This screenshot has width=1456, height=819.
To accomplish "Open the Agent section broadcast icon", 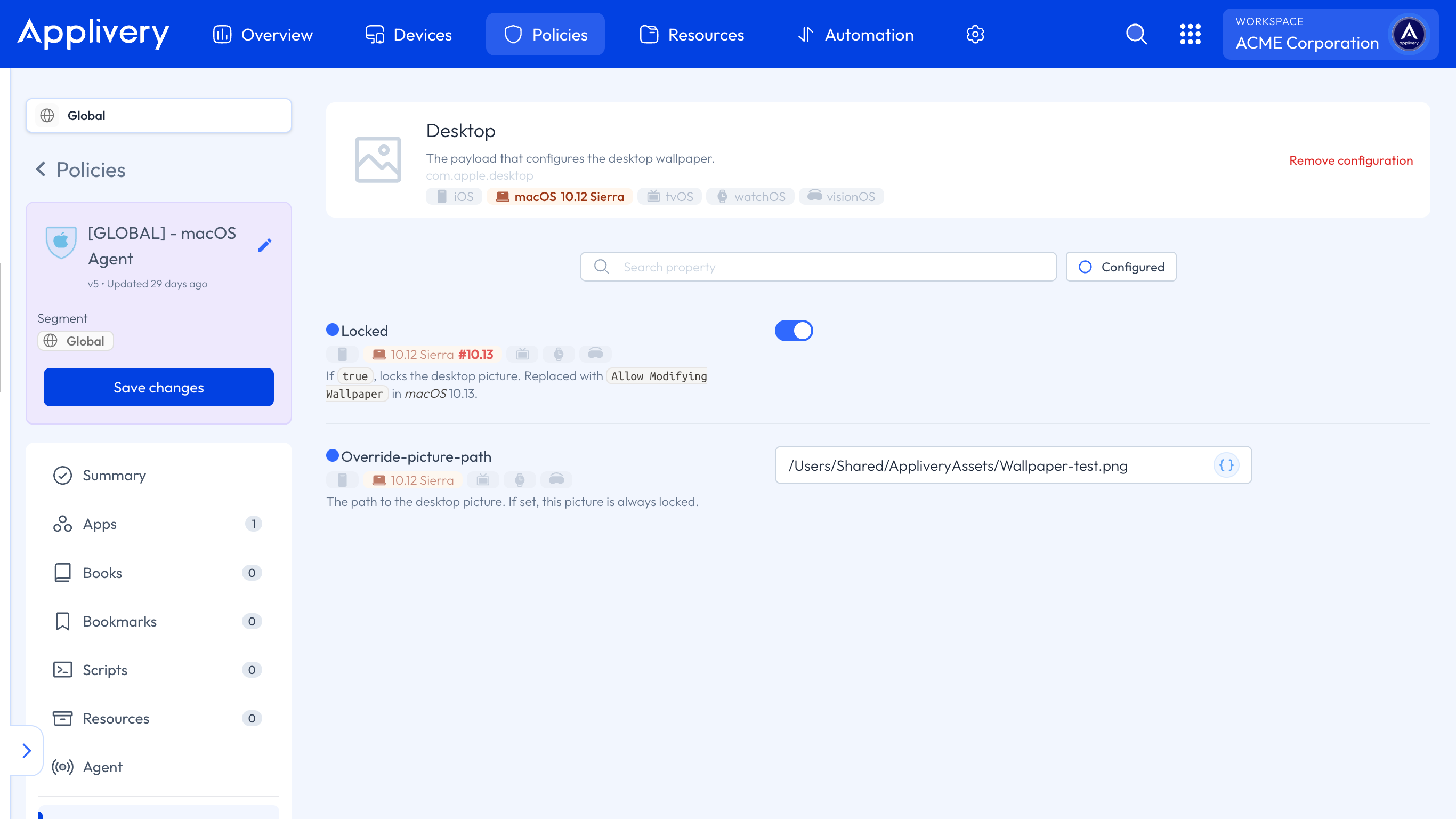I will (62, 767).
